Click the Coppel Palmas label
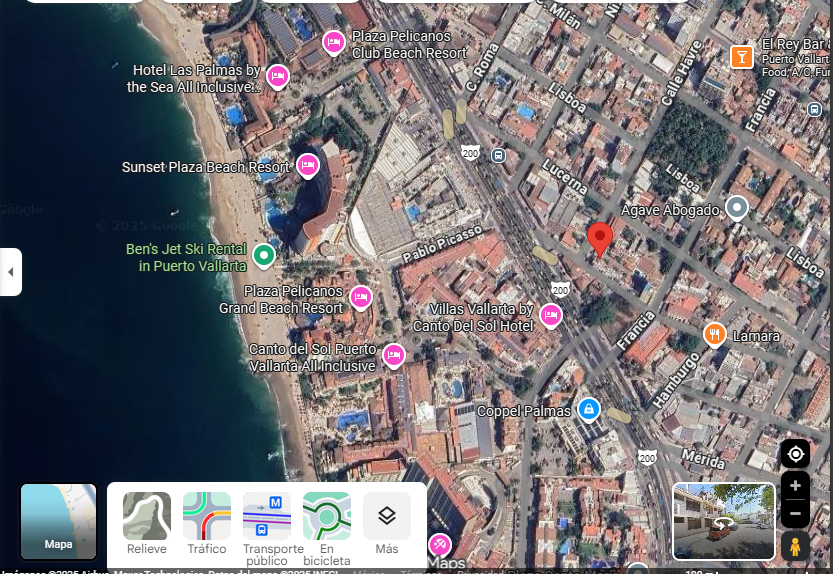 tap(523, 411)
